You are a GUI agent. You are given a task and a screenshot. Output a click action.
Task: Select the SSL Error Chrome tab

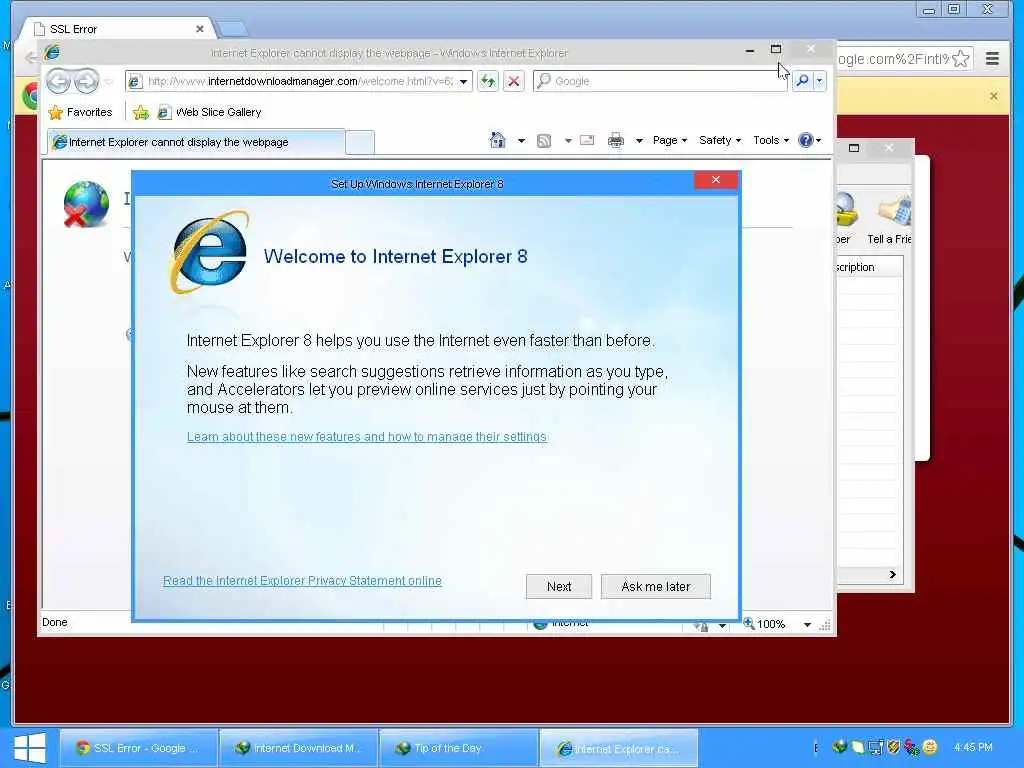click(x=118, y=29)
